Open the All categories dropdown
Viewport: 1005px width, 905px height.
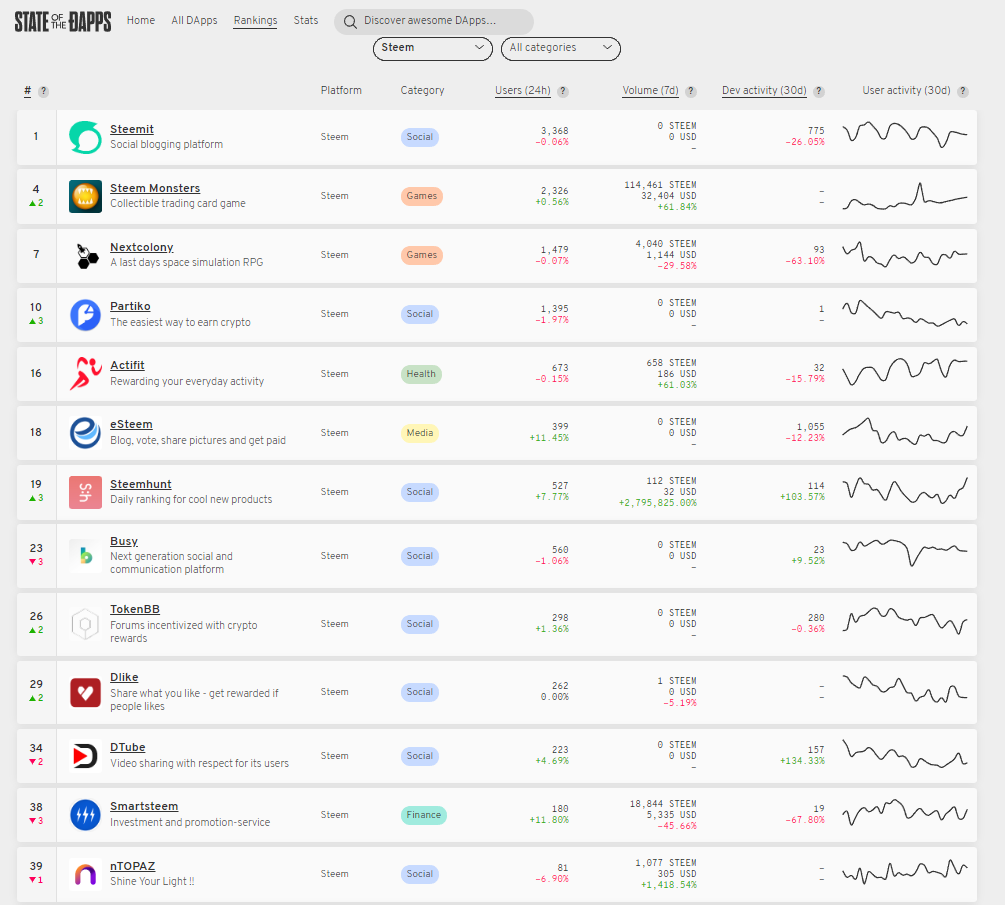[561, 48]
